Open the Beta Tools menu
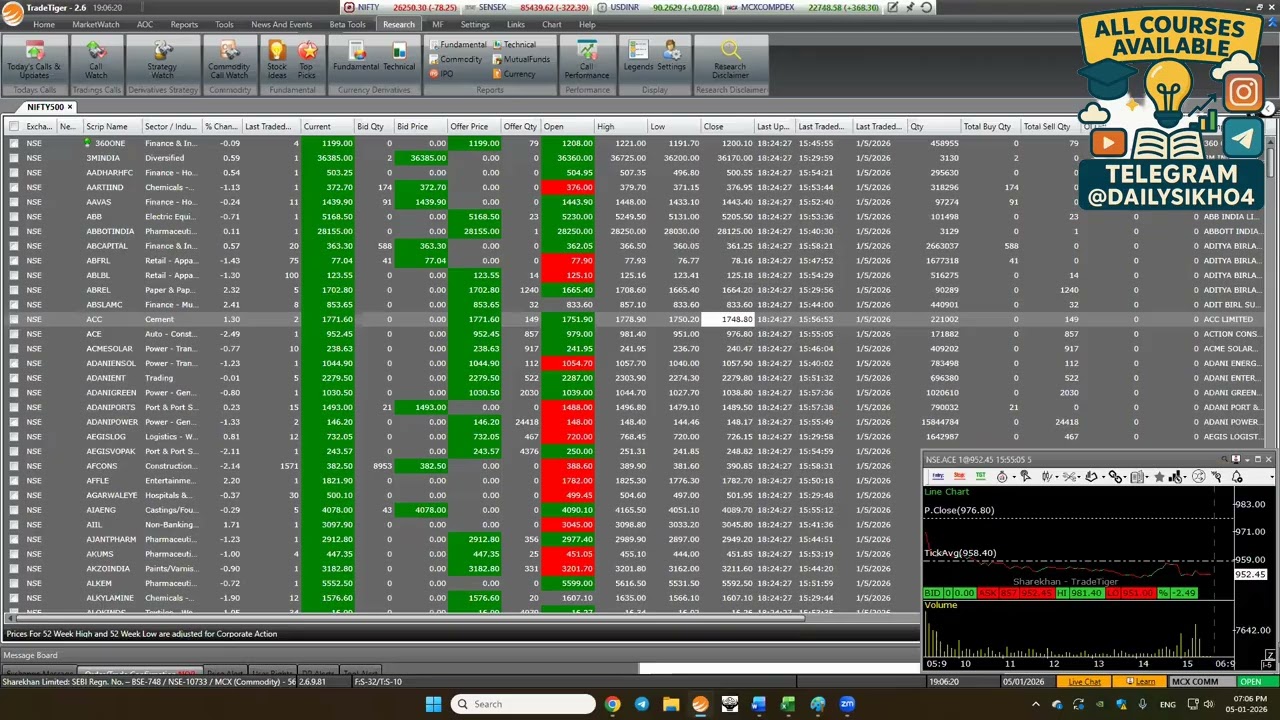 (347, 24)
